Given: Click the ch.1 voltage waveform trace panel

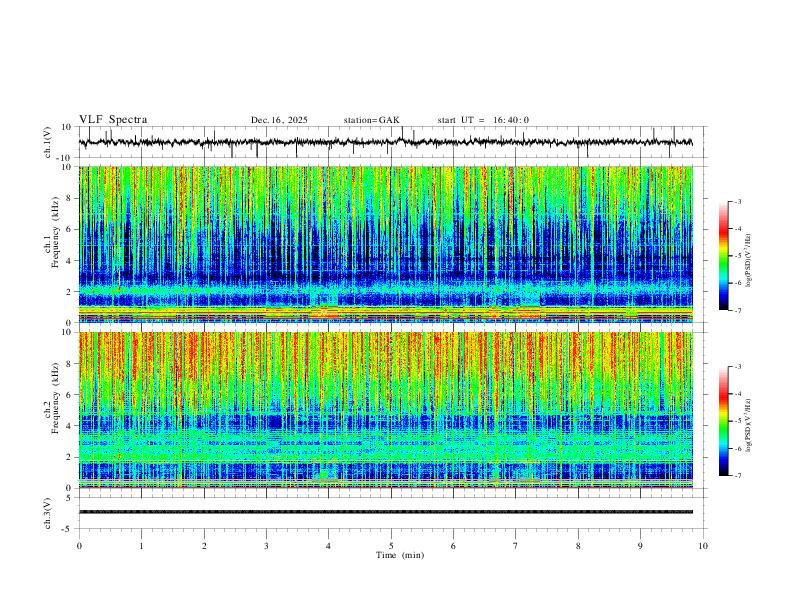Looking at the screenshot, I should click(393, 142).
